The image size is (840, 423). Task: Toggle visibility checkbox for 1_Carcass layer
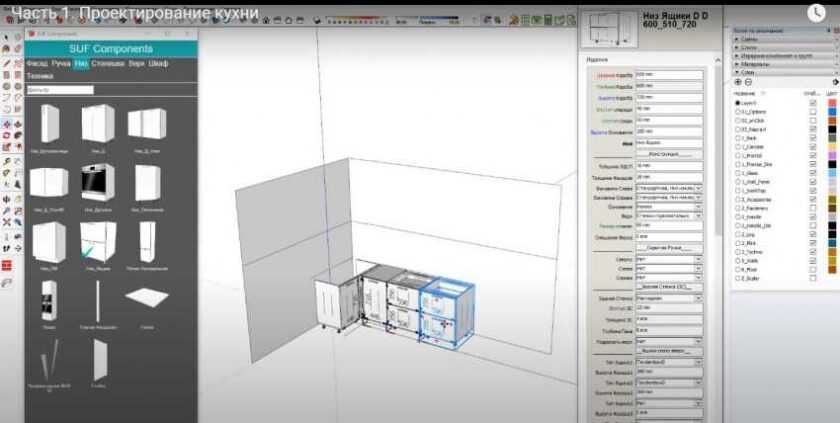coord(812,145)
